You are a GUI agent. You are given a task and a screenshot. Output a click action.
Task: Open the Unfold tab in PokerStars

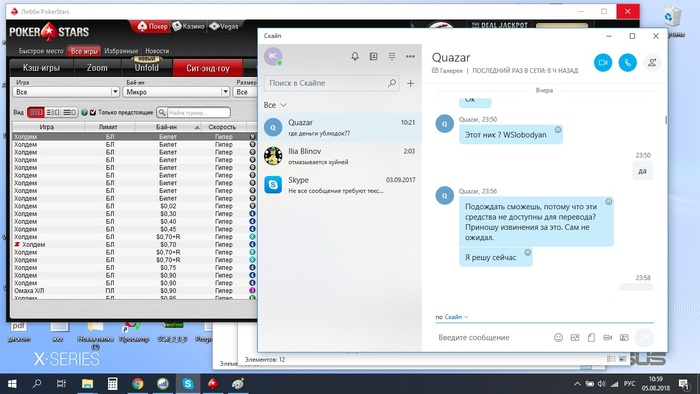coord(146,68)
